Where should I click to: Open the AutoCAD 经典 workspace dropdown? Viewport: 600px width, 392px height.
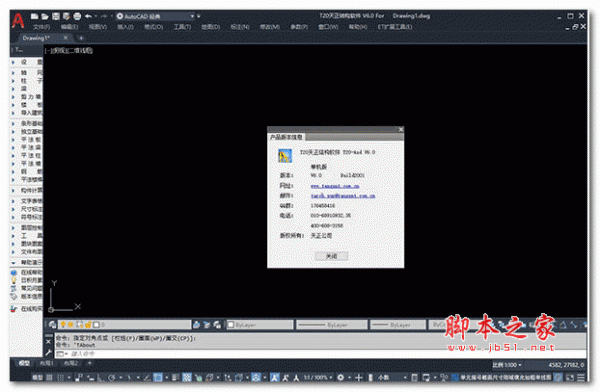[155, 16]
